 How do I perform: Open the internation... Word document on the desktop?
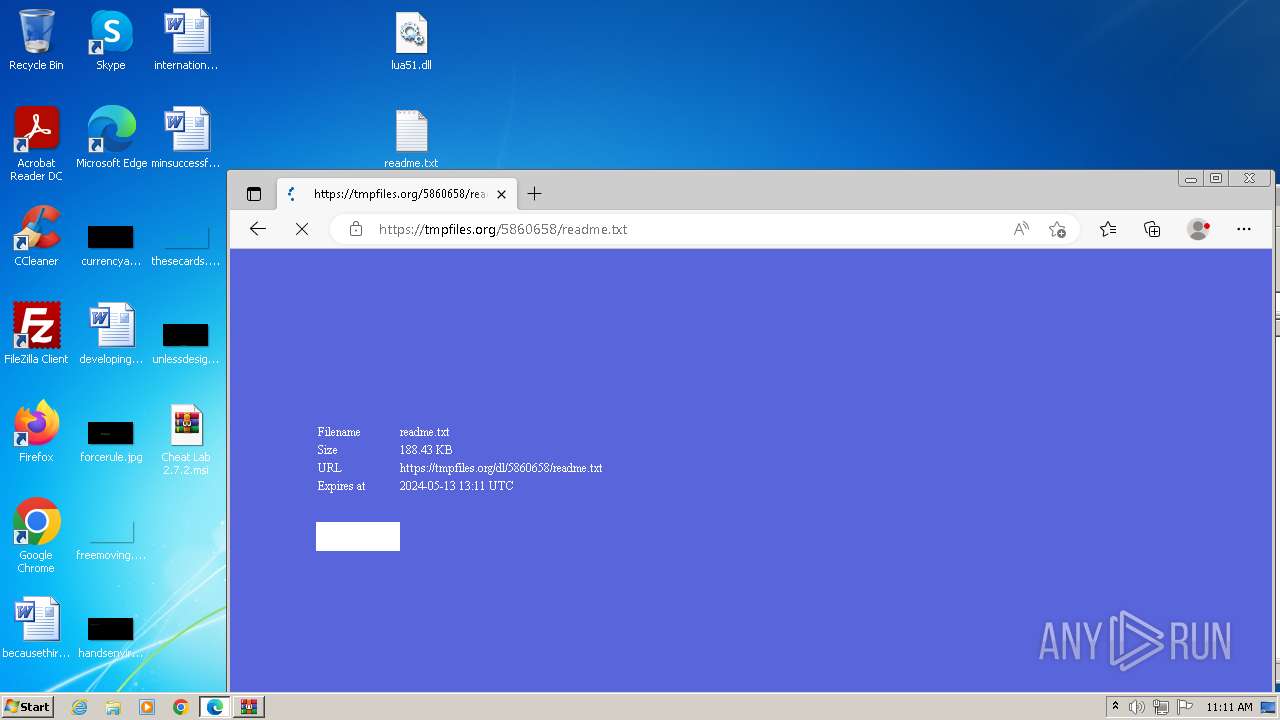[186, 40]
